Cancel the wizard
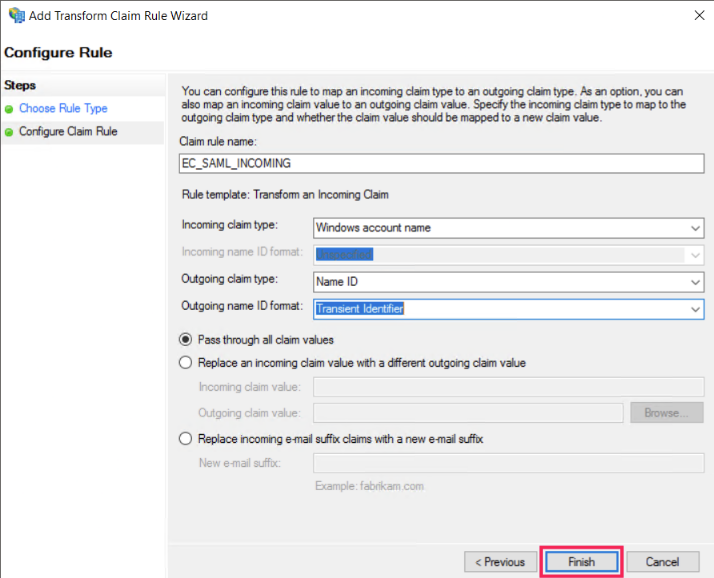 pos(662,562)
